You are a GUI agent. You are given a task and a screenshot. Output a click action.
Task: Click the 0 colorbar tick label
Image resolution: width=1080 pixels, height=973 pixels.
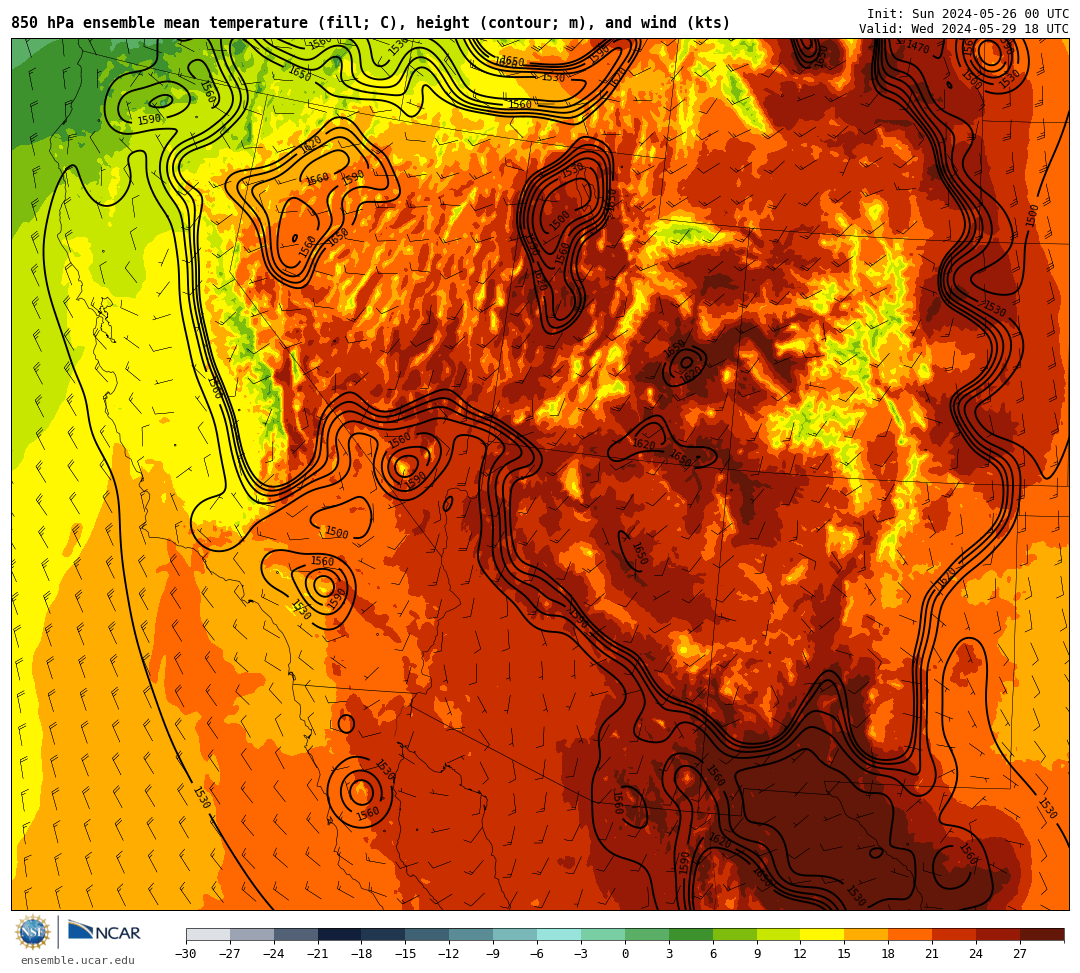point(625,954)
